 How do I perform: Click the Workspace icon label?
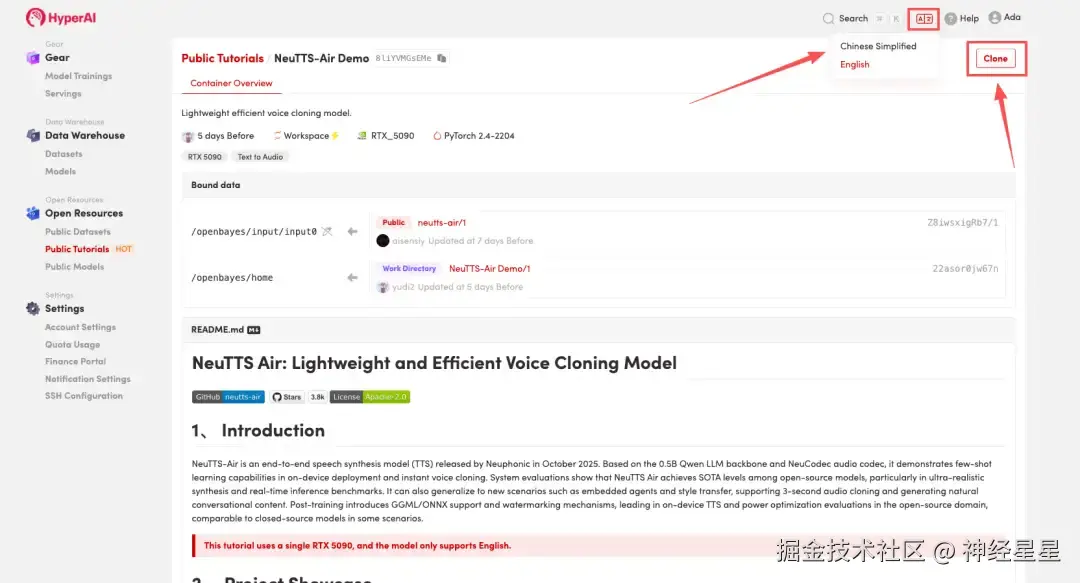(306, 136)
